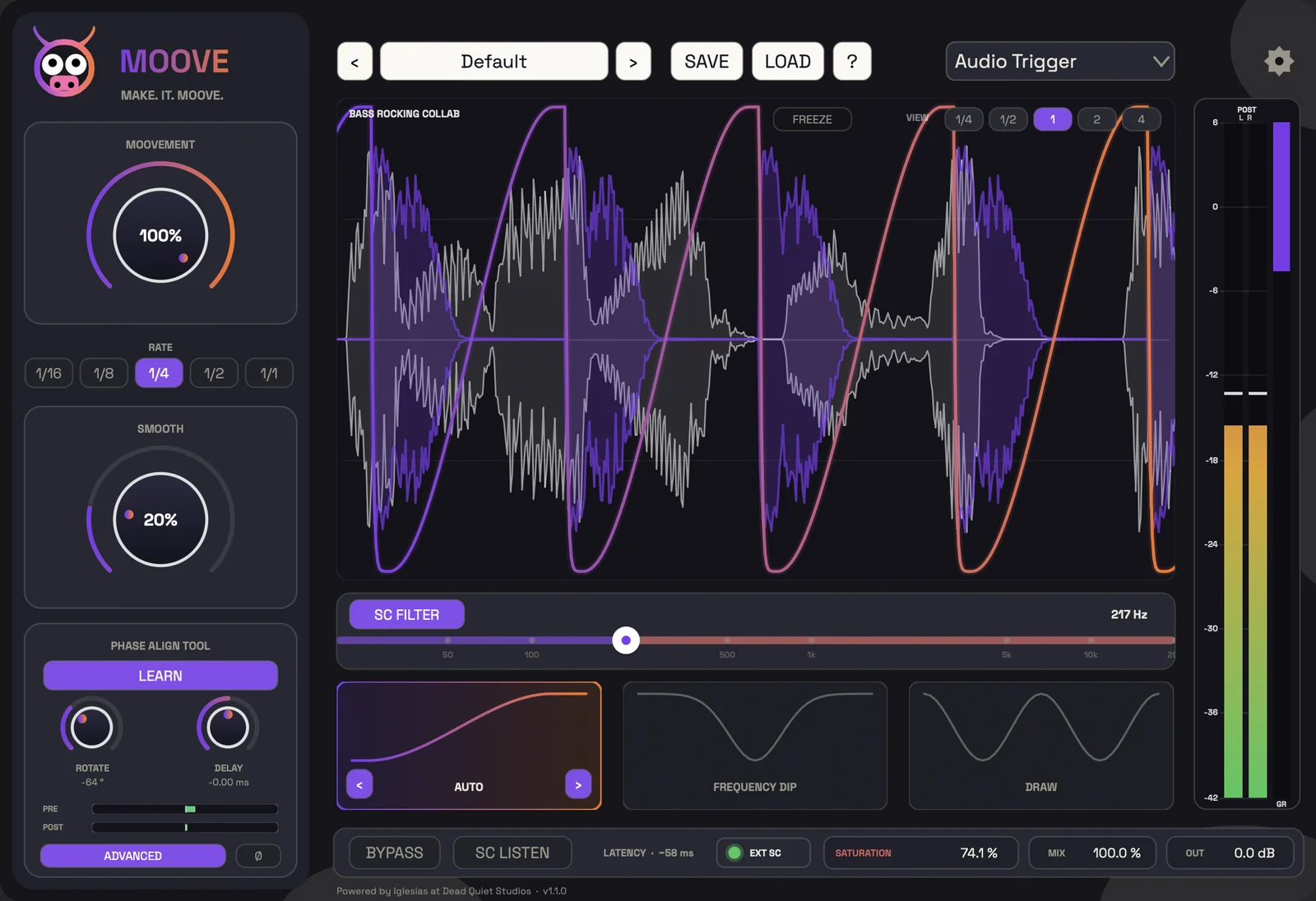Click the DELAY knob
Viewport: 1316px width, 901px height.
[x=228, y=728]
